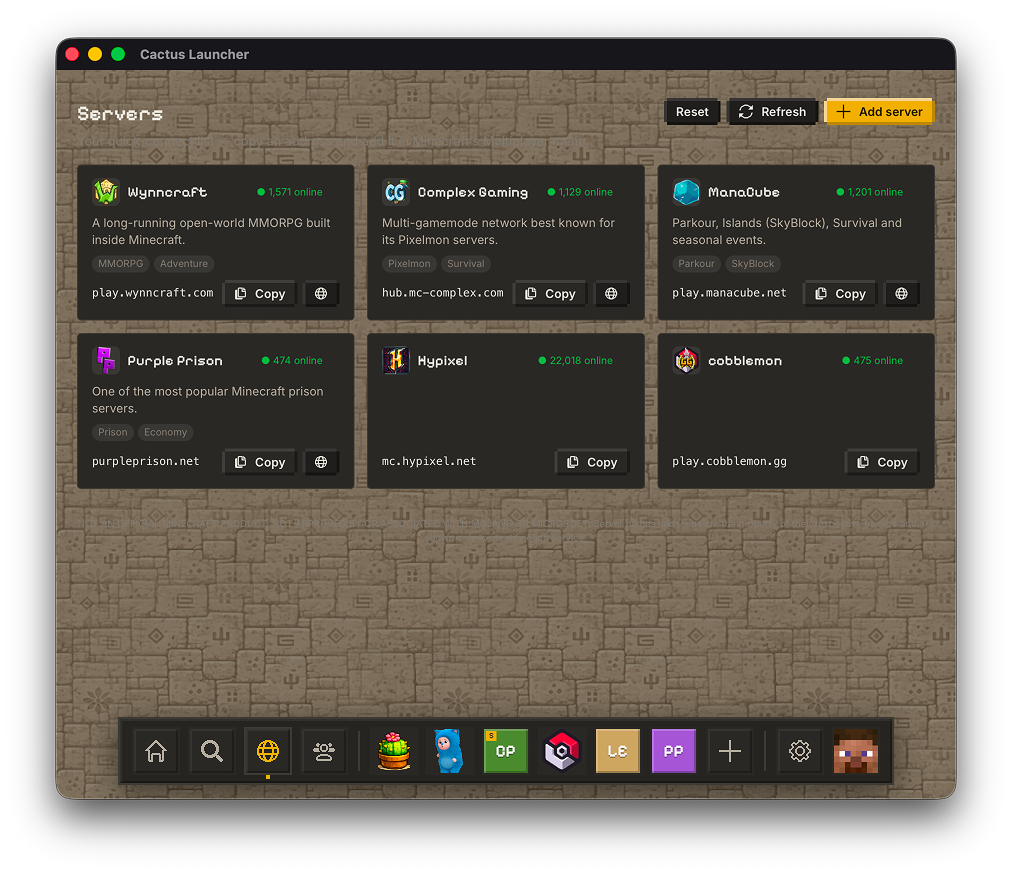The height and width of the screenshot is (873, 1012).
Task: Click the Add server button
Action: pyautogui.click(x=879, y=112)
